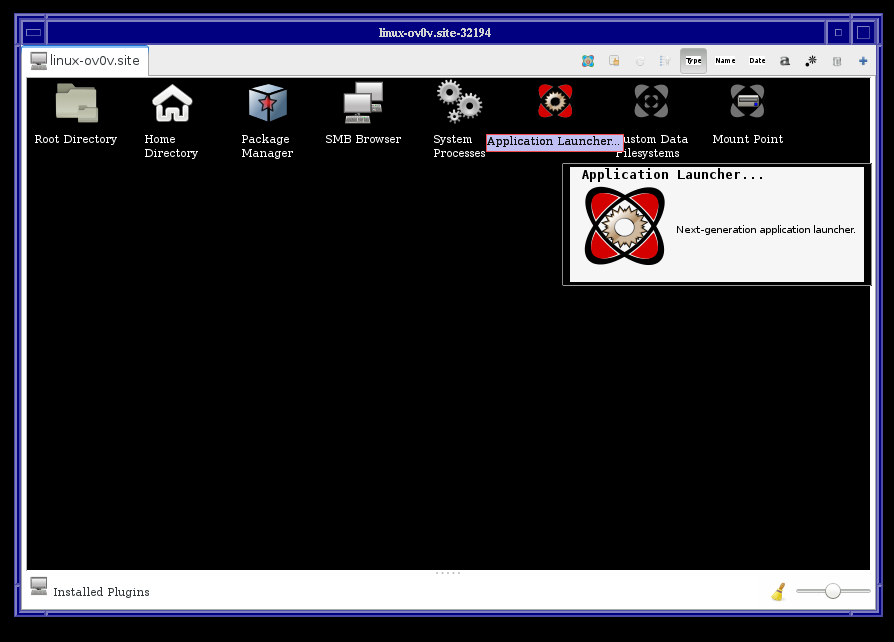Click the refresh arrow toolbar icon

click(x=640, y=61)
